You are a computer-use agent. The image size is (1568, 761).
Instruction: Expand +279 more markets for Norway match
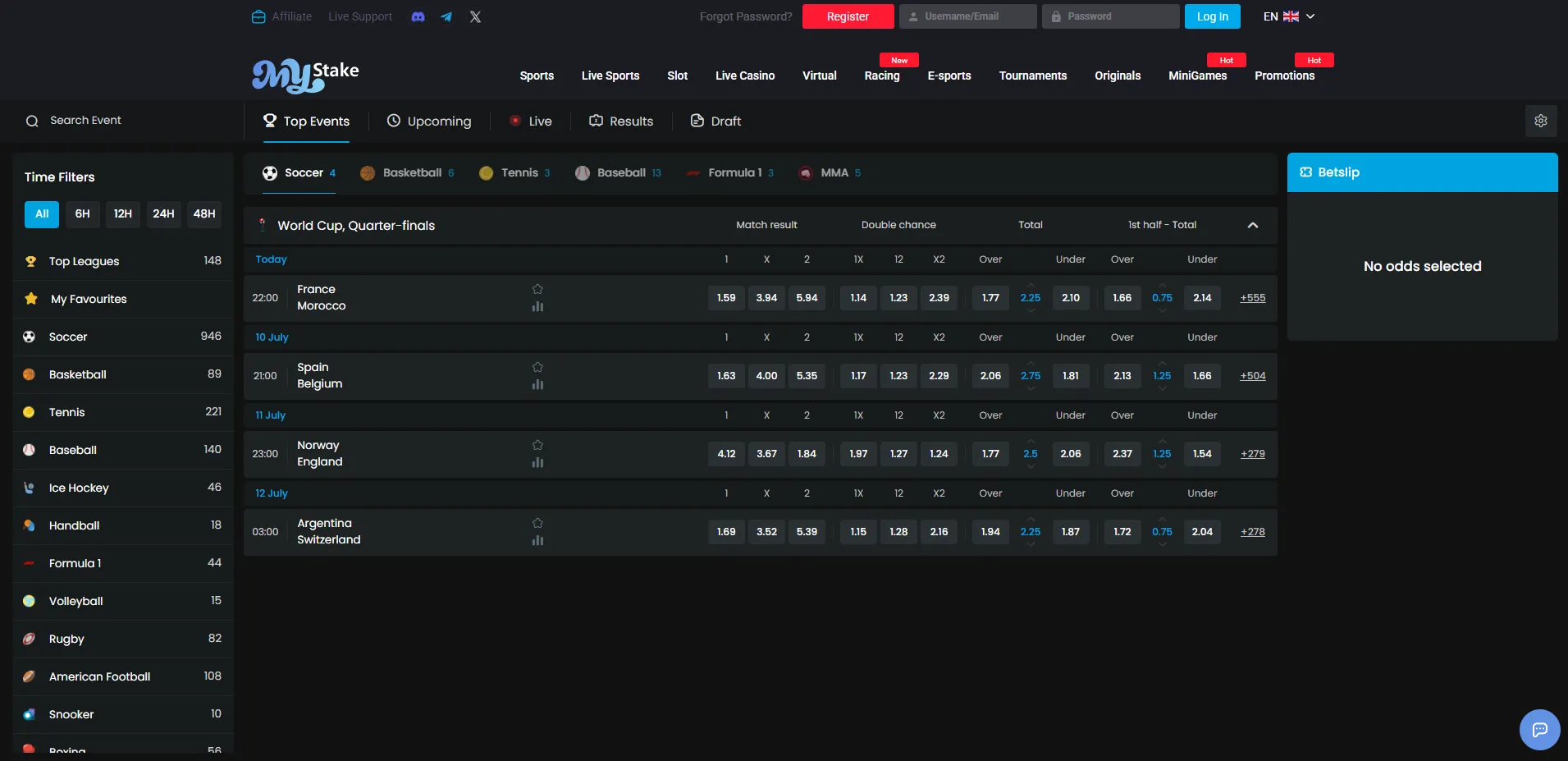(1252, 454)
